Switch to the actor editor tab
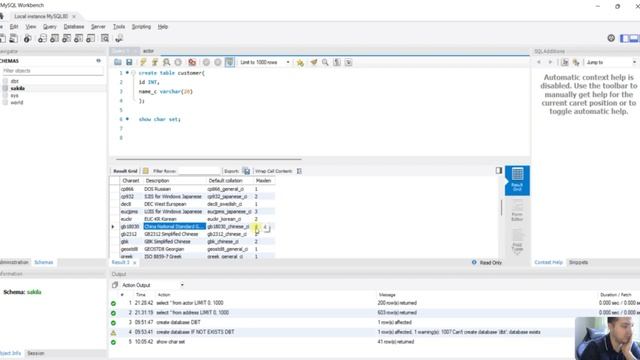 (x=148, y=51)
